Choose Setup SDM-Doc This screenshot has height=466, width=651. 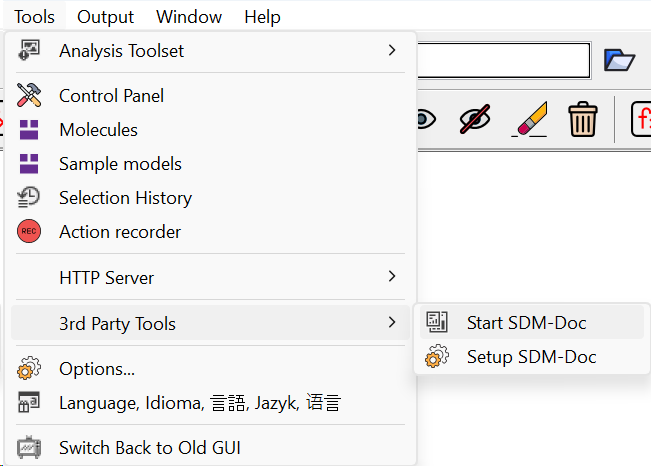click(532, 357)
